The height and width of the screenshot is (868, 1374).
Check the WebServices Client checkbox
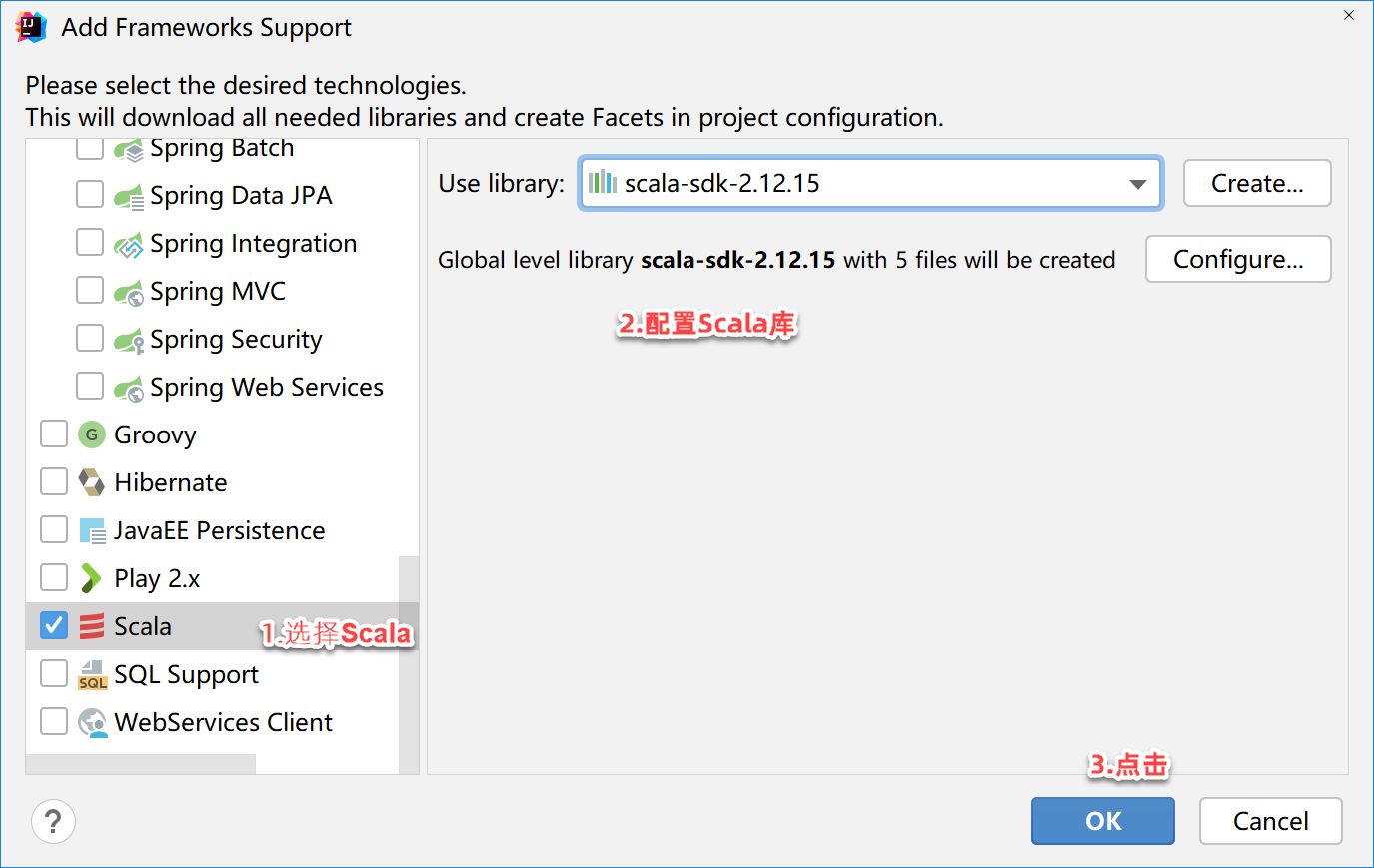[x=54, y=721]
